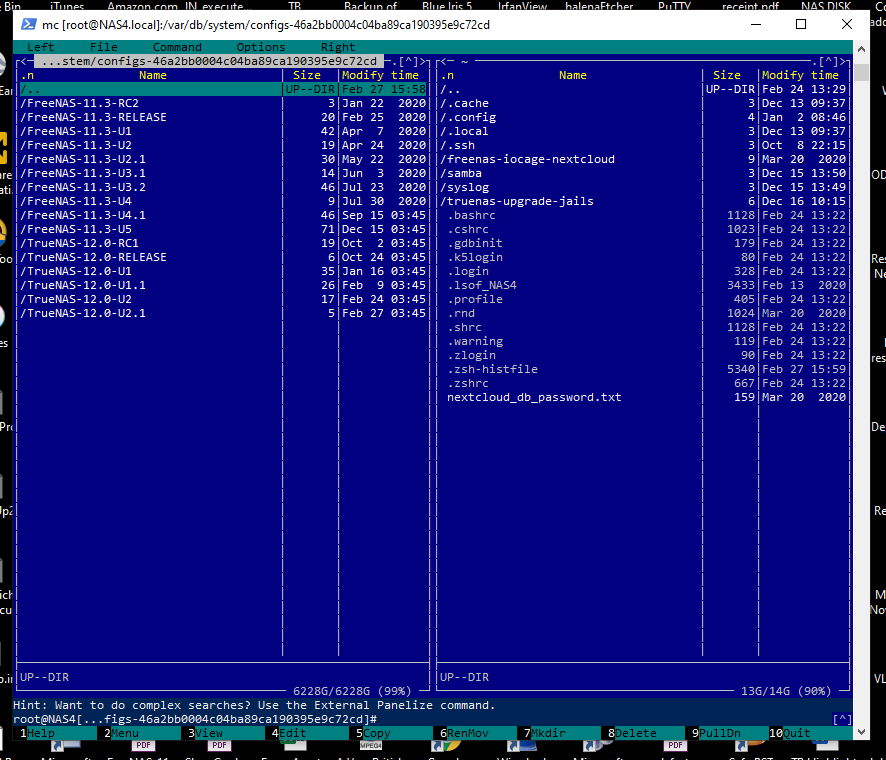This screenshot has height=760, width=886.
Task: Select the .lsof_NAS4 file
Action: coord(643,285)
